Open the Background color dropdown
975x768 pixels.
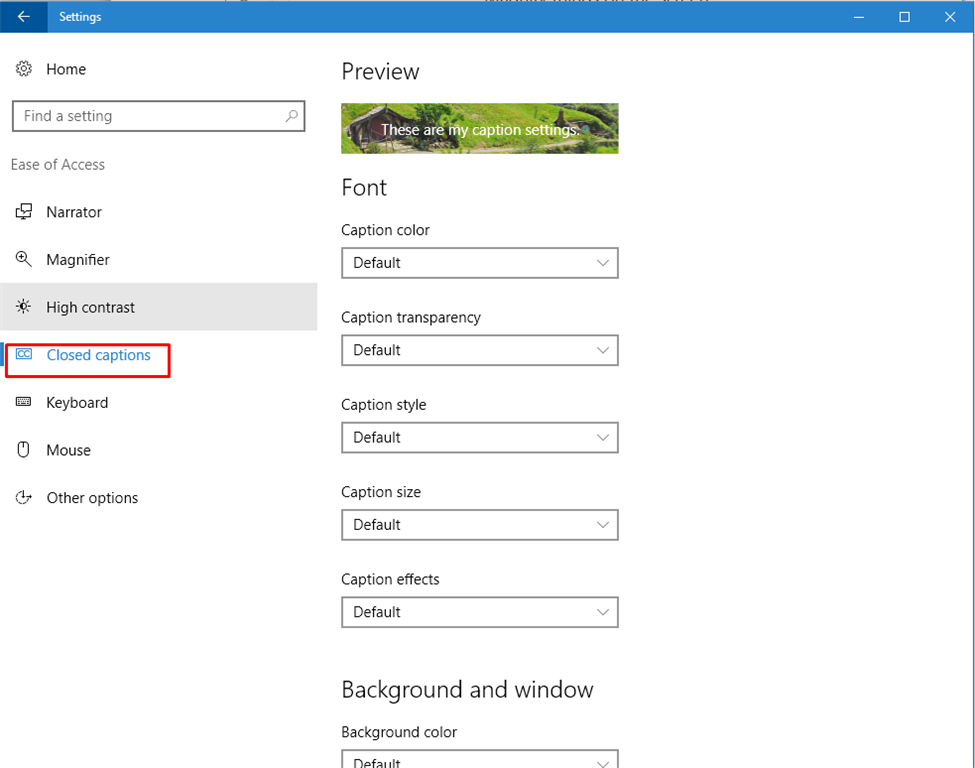(479, 759)
